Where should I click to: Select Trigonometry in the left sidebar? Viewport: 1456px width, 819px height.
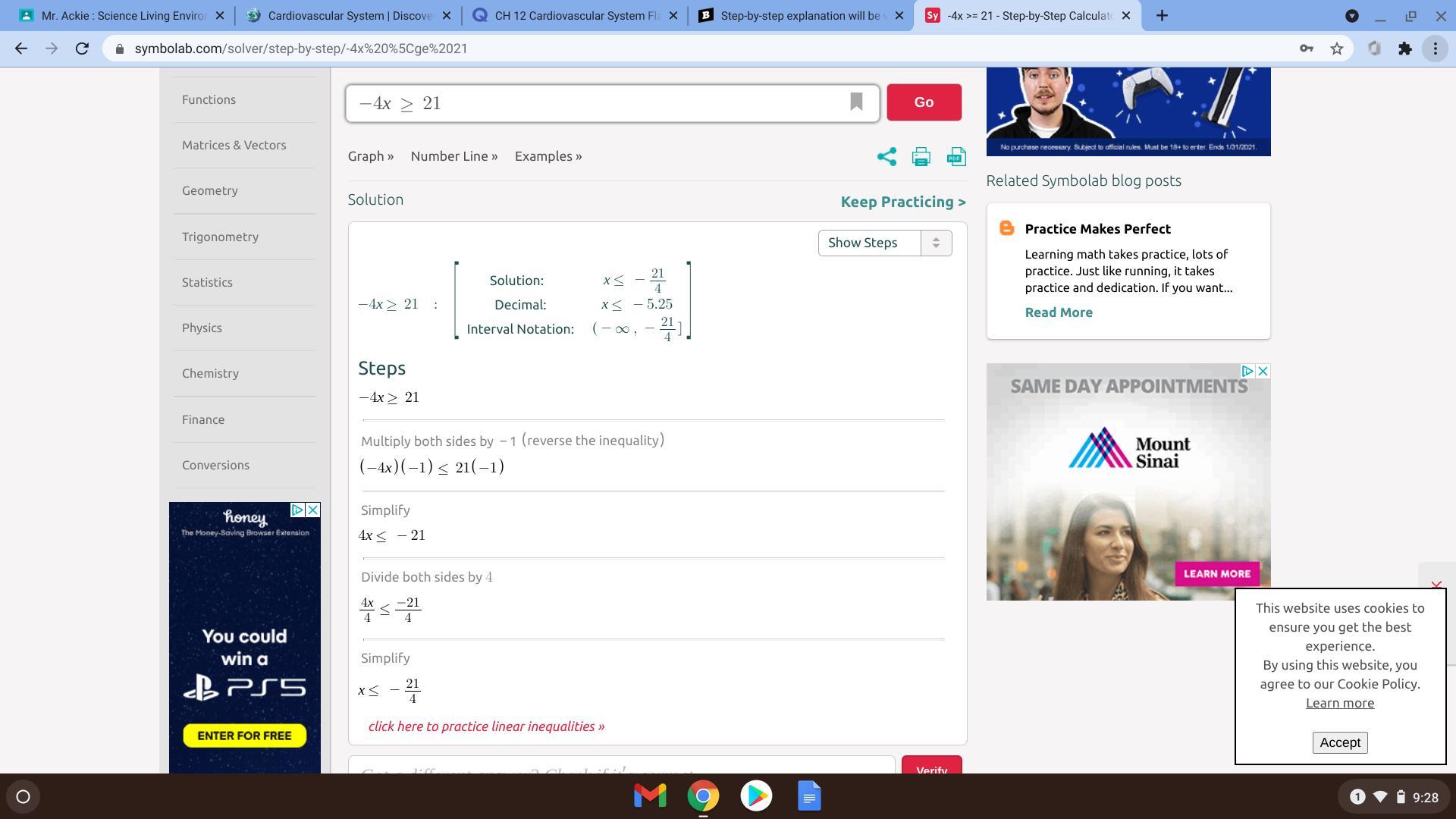(220, 237)
